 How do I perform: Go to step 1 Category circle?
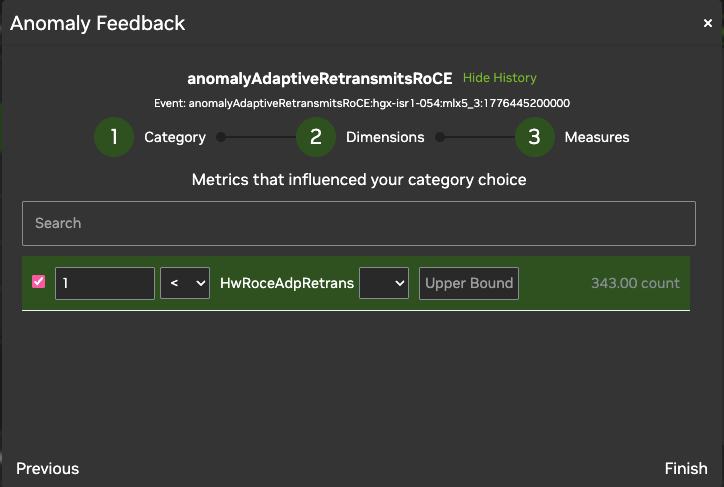click(x=114, y=137)
